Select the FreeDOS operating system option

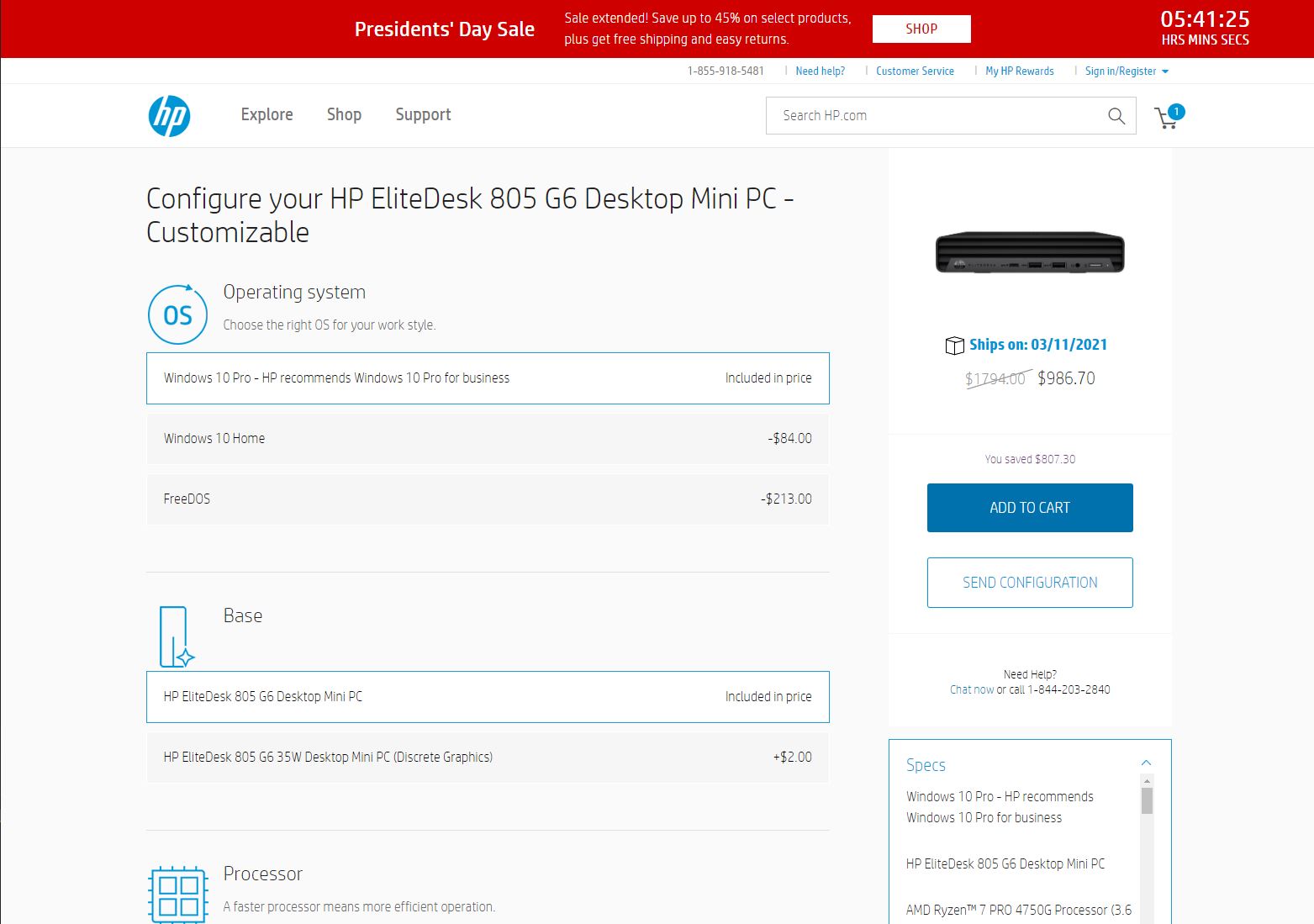pos(488,499)
